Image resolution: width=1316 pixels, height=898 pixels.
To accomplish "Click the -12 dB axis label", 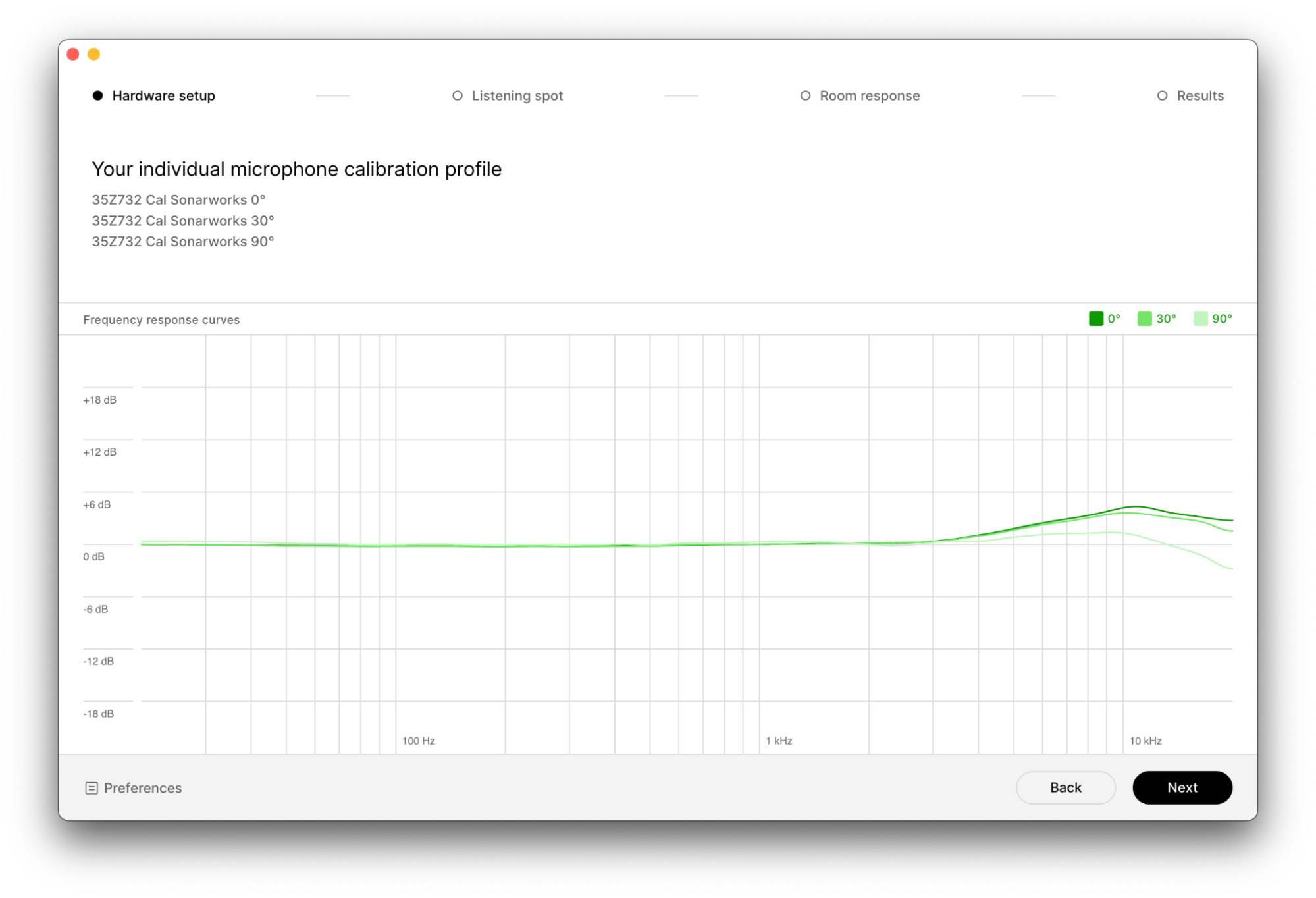I will (98, 661).
